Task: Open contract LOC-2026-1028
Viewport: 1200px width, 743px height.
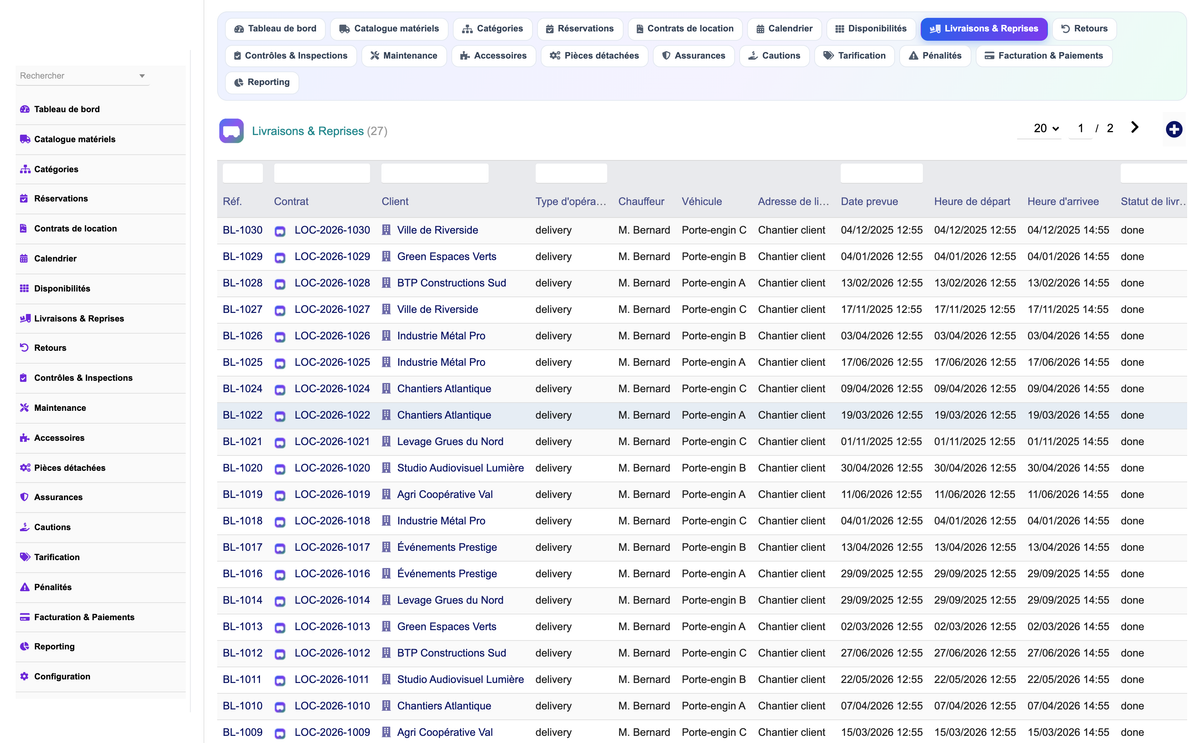Action: click(x=332, y=283)
